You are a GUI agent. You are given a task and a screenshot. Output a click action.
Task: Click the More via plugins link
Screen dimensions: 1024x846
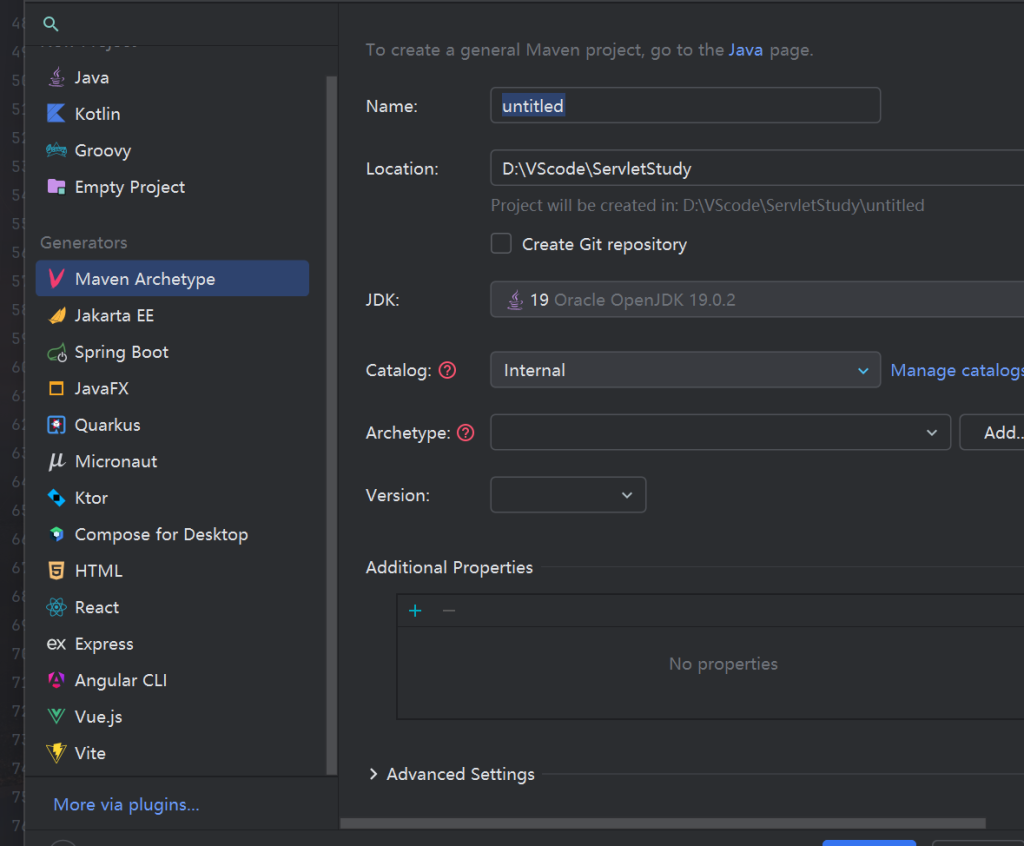coord(126,804)
